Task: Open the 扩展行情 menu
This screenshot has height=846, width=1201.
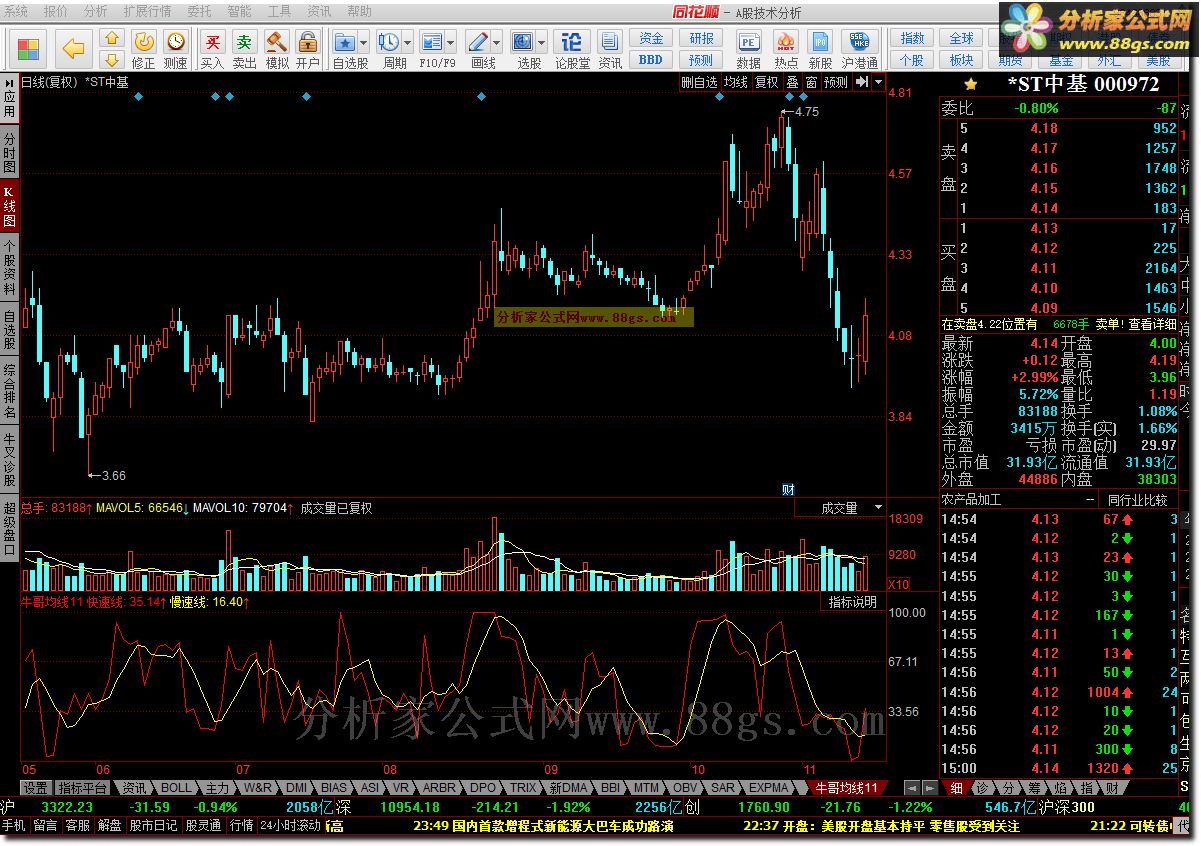Action: [x=148, y=11]
